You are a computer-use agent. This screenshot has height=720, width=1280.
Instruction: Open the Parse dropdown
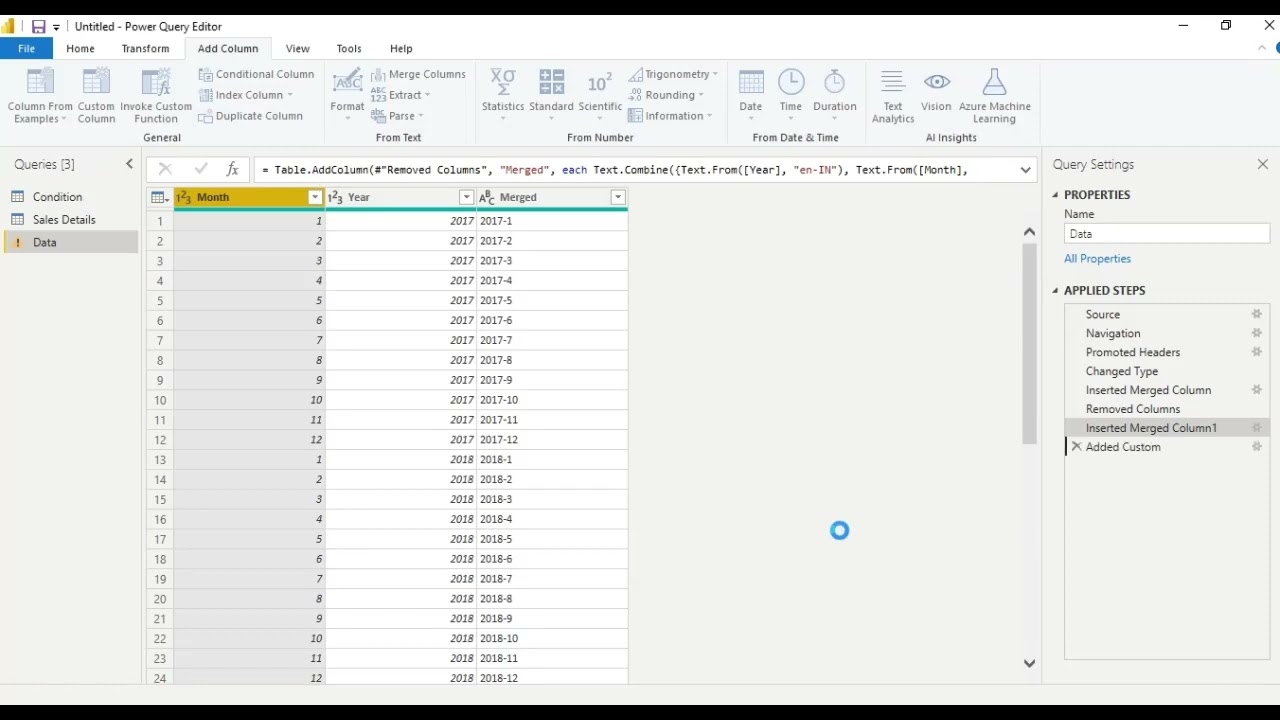397,116
